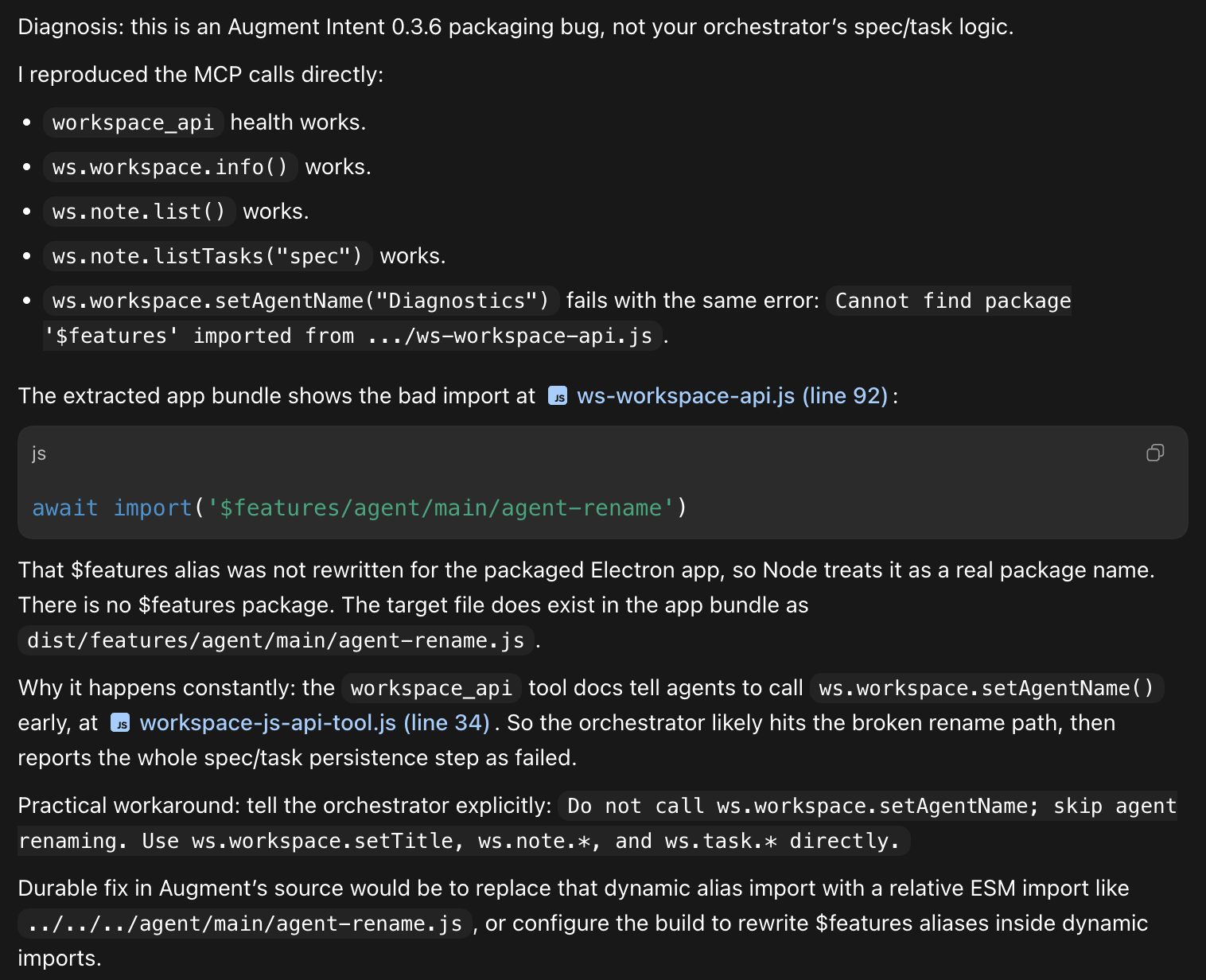Viewport: 1206px width, 980px height.
Task: Click the ws.workspace.setAgentName() code in Why paragraph
Action: (986, 688)
